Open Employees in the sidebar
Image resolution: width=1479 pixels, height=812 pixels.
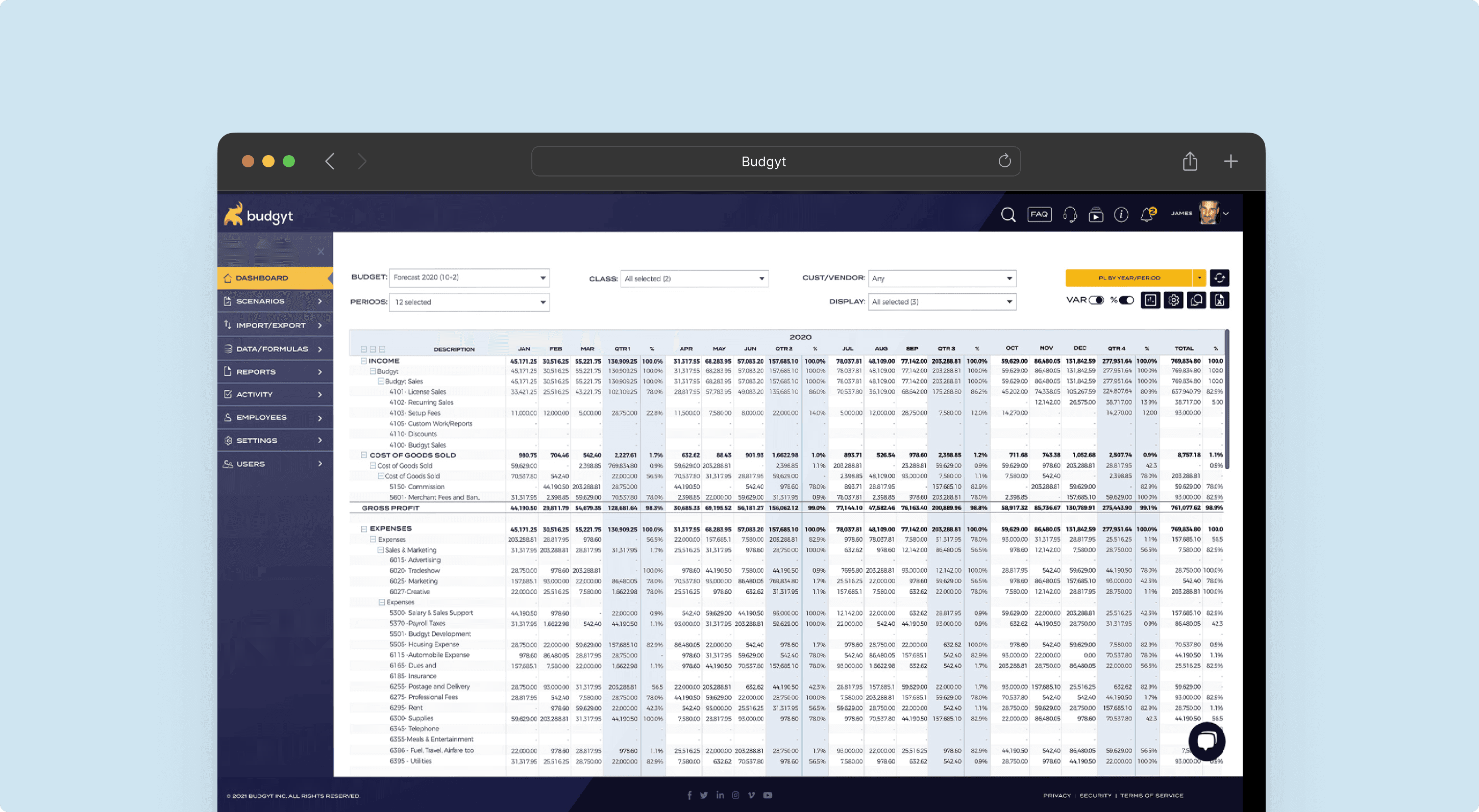pyautogui.click(x=275, y=418)
